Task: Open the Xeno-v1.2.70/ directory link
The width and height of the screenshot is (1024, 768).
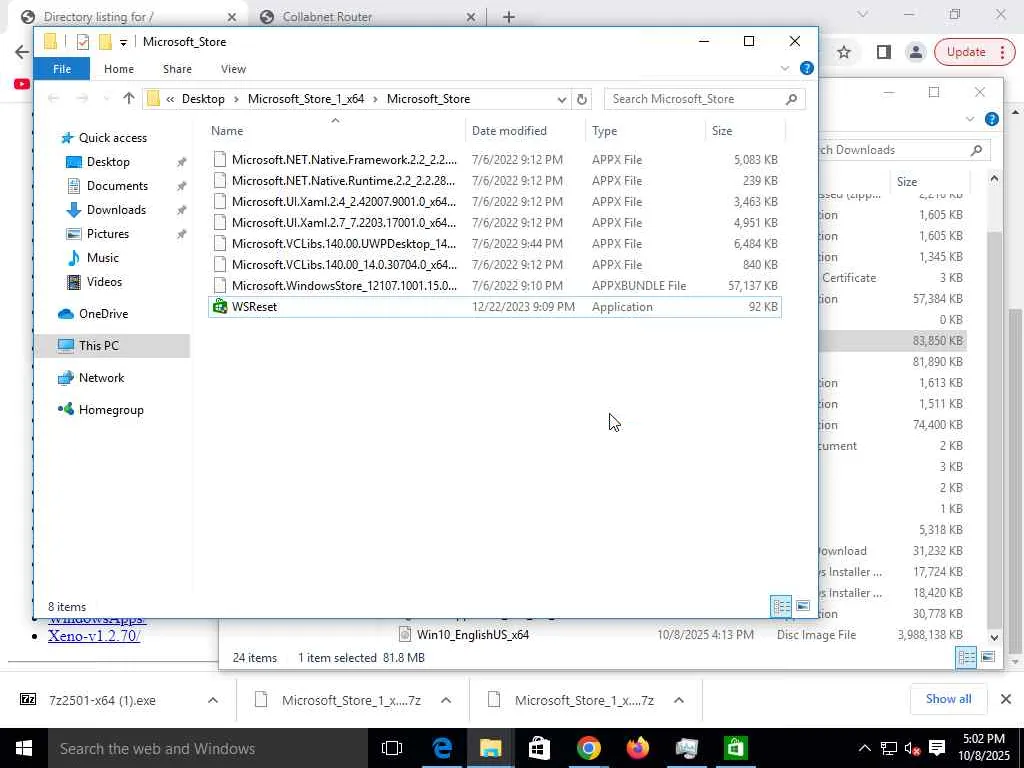Action: (94, 636)
